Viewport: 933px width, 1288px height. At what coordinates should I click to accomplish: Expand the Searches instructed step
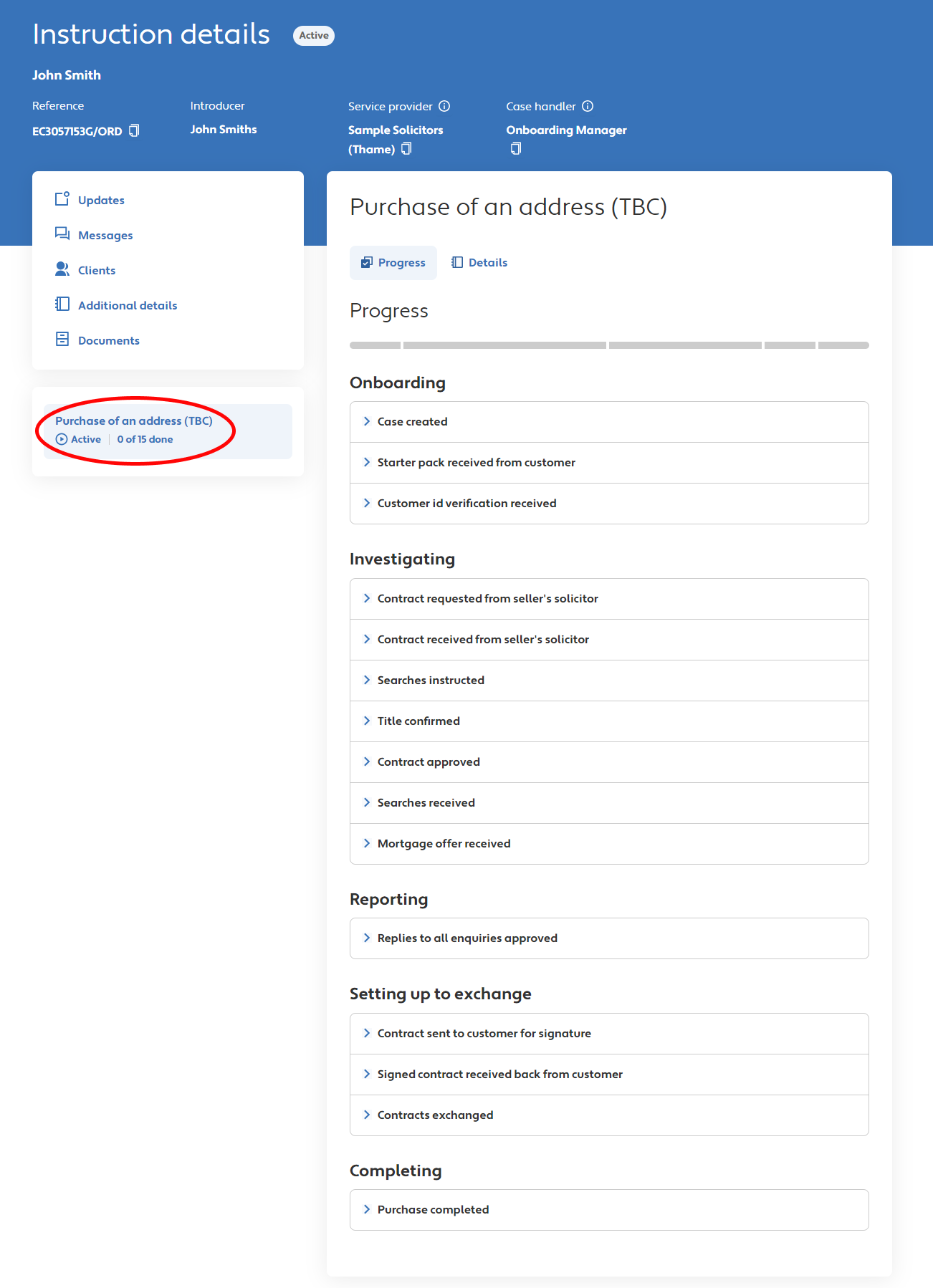click(431, 681)
